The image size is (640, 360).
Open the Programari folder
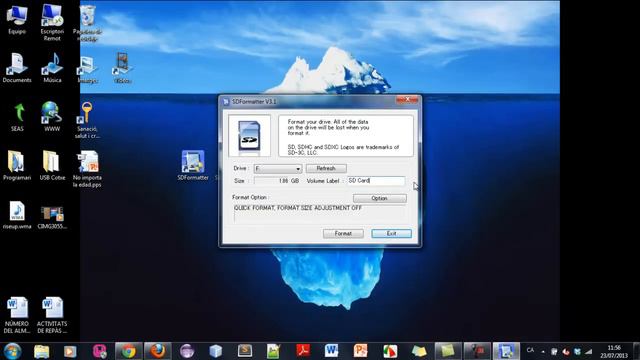click(17, 165)
